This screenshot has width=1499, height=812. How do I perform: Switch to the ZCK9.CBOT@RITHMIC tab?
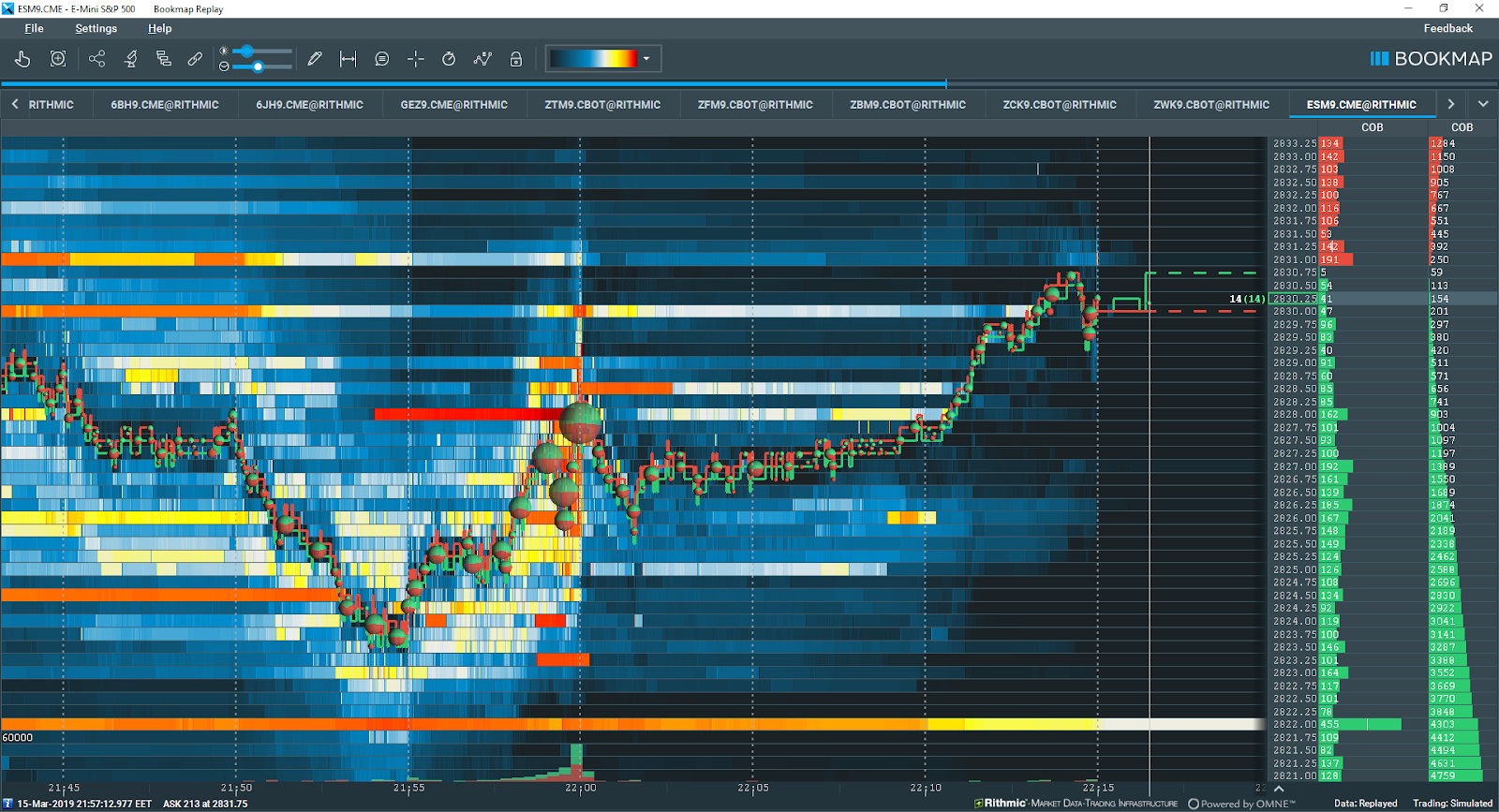coord(1060,105)
